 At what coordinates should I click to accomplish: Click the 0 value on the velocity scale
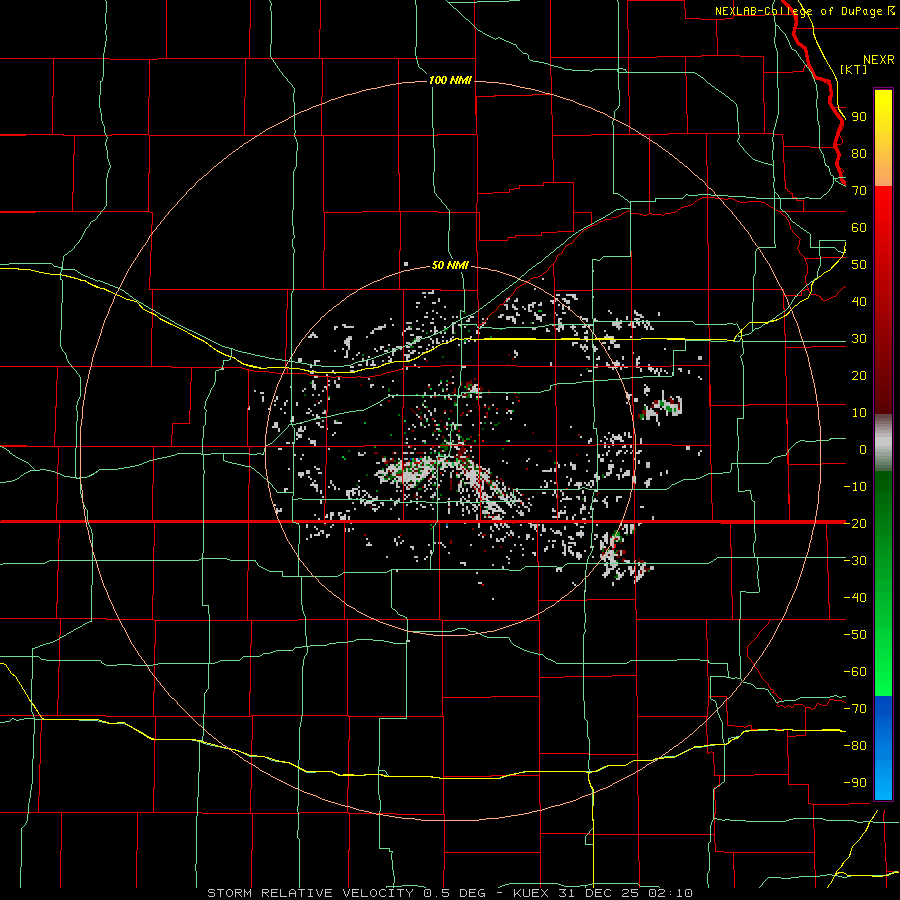[x=863, y=450]
